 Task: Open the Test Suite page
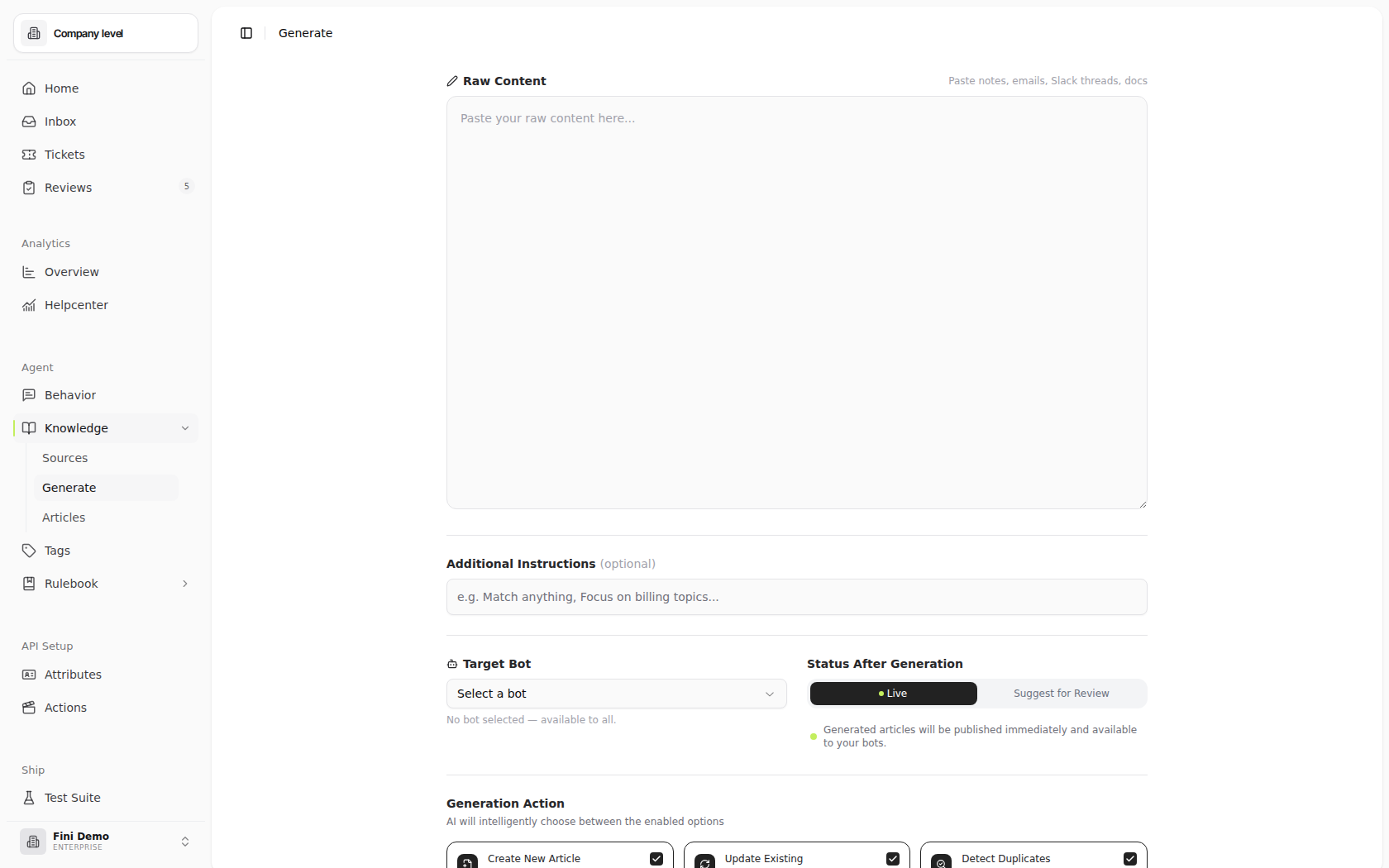click(x=106, y=798)
